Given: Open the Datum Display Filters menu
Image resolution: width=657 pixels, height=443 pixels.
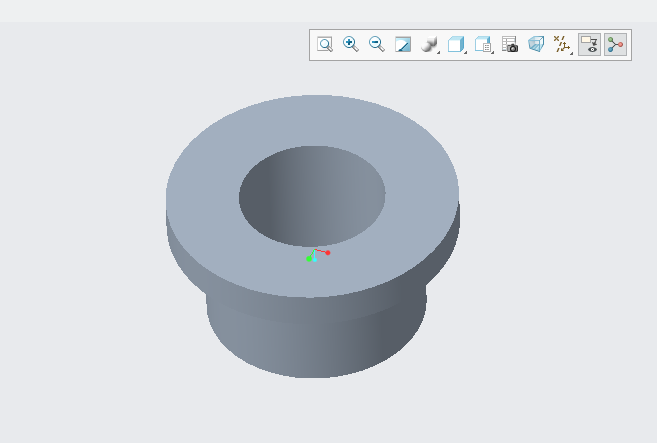Looking at the screenshot, I should pyautogui.click(x=562, y=44).
